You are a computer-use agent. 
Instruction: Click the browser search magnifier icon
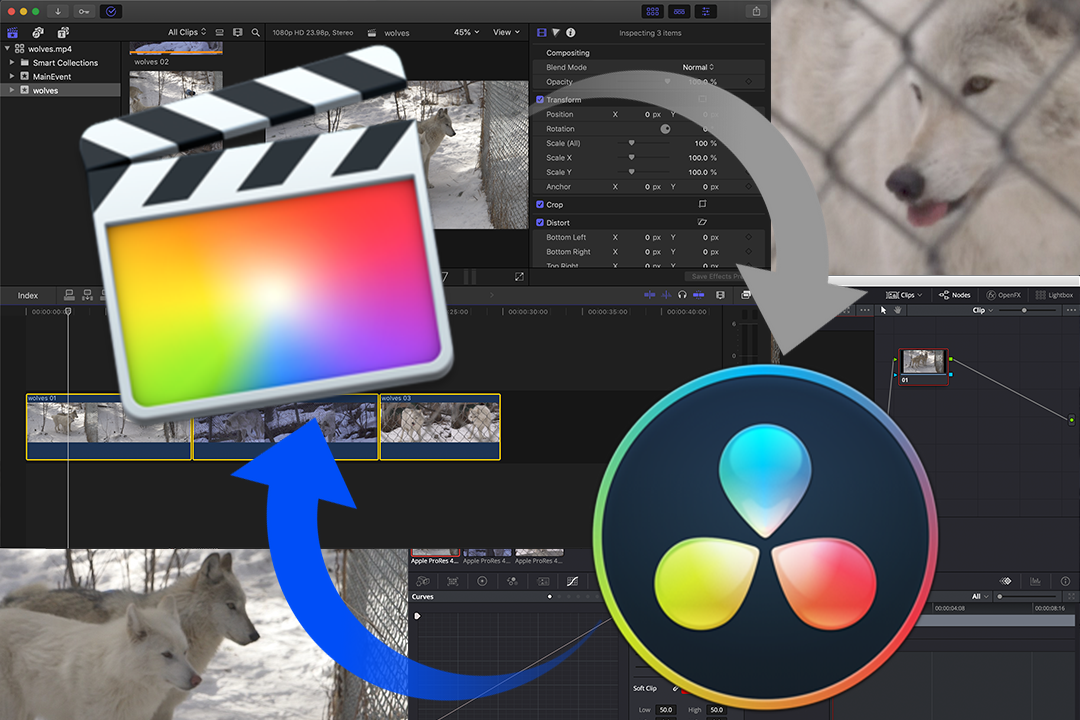256,32
